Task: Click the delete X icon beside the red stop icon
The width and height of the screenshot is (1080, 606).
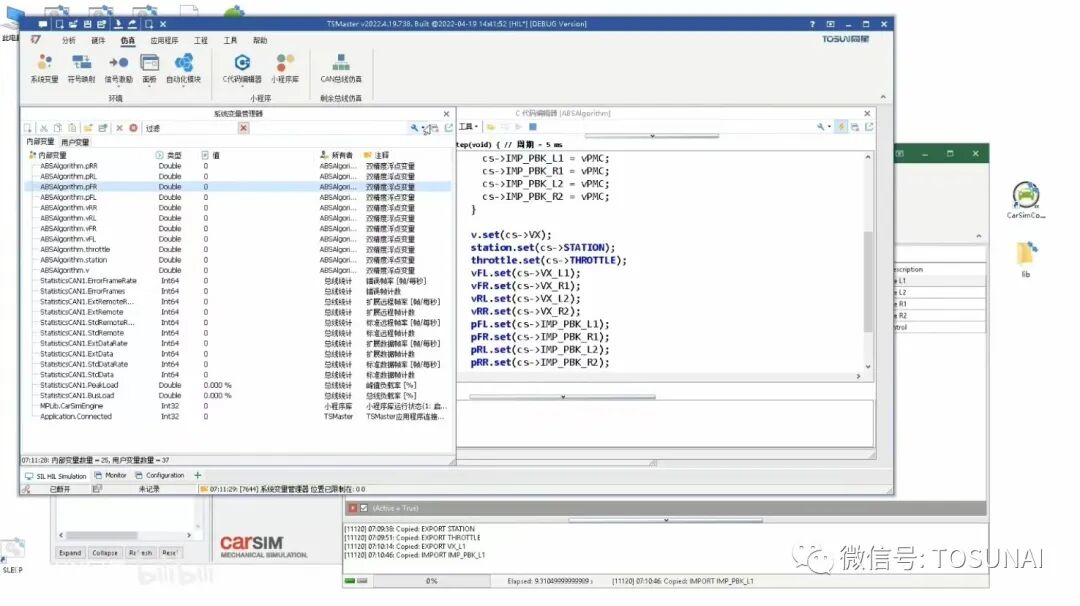Action: (119, 128)
